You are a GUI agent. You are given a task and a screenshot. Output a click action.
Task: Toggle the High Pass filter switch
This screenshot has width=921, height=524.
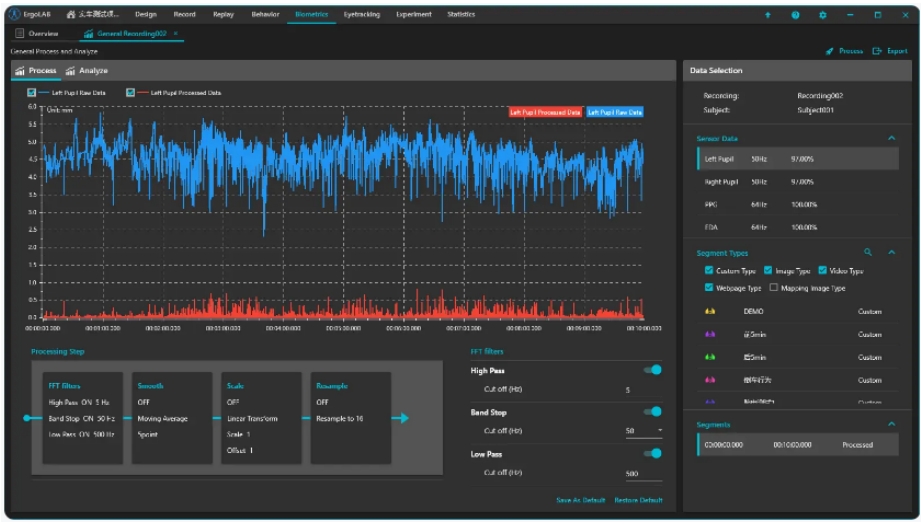pyautogui.click(x=652, y=370)
